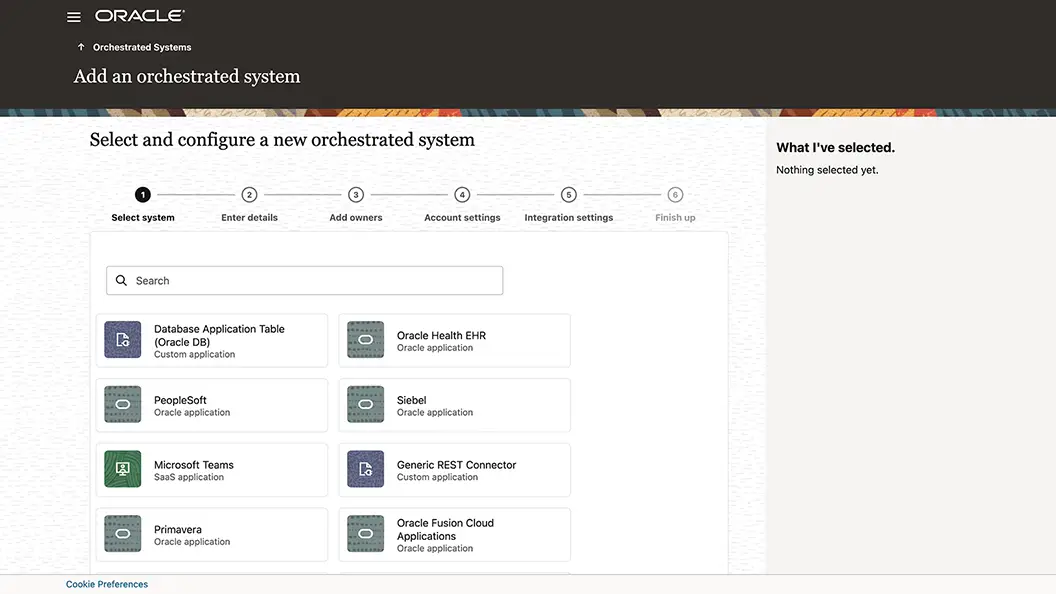Select Database Application Table (Oracle DB) label
1056x594 pixels.
click(220, 335)
